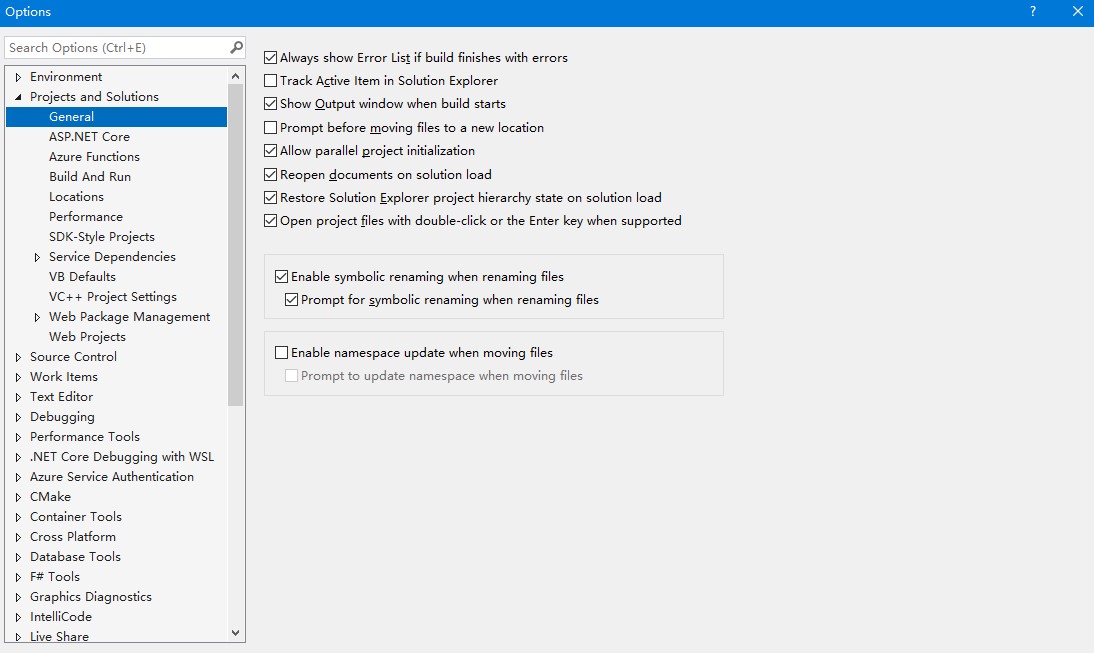Open the Build And Run page

coord(90,177)
